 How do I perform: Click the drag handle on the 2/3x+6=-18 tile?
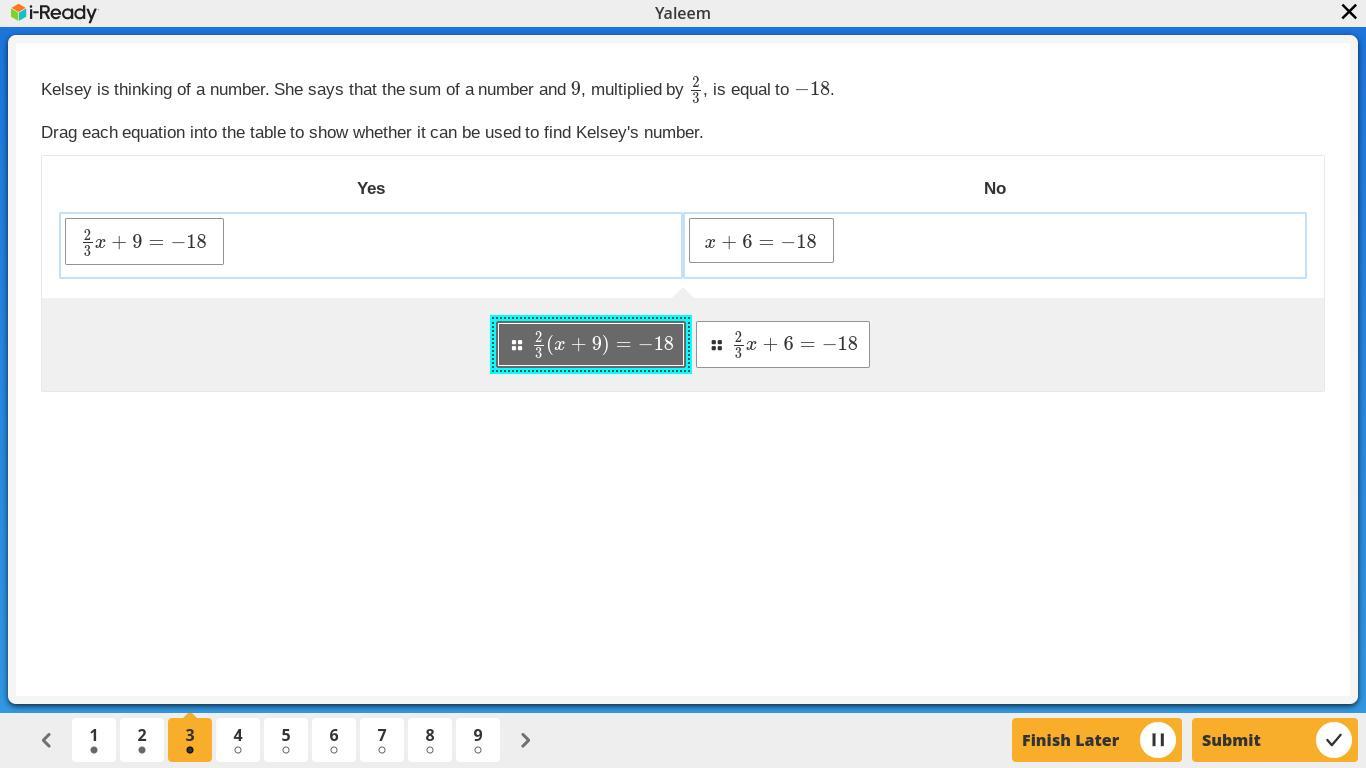(x=716, y=345)
